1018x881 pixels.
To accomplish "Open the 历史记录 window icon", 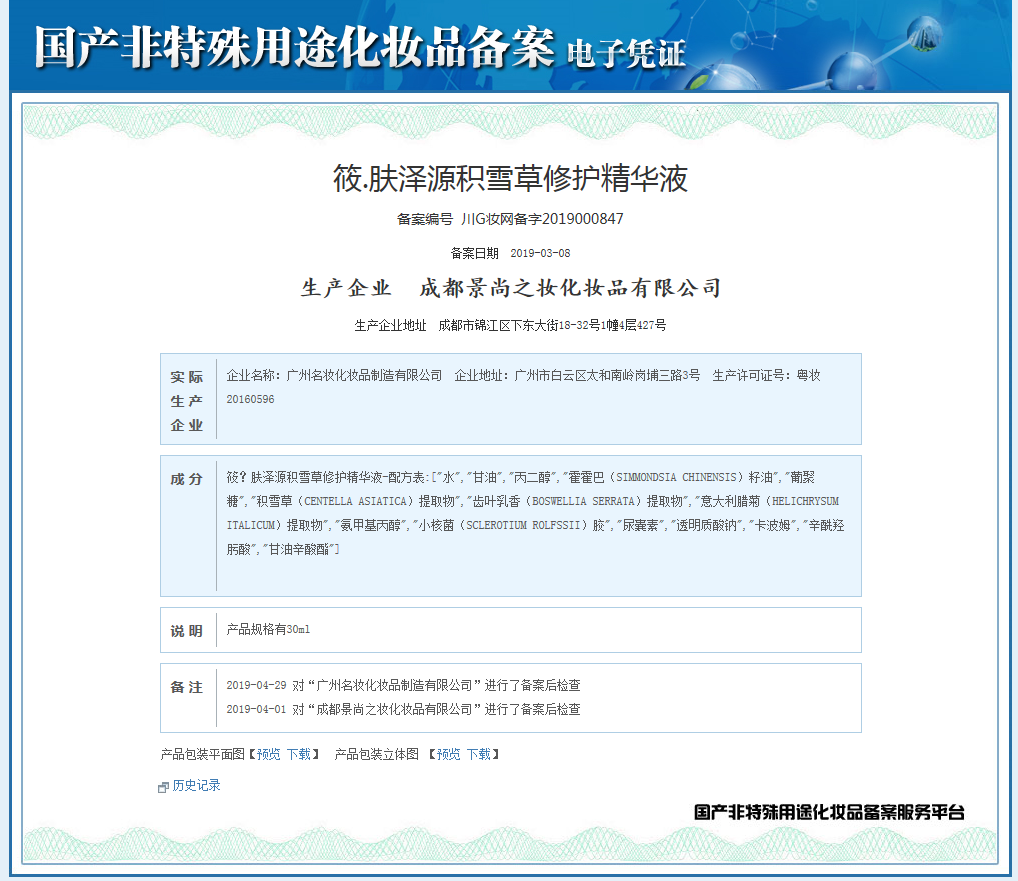I will pos(161,786).
